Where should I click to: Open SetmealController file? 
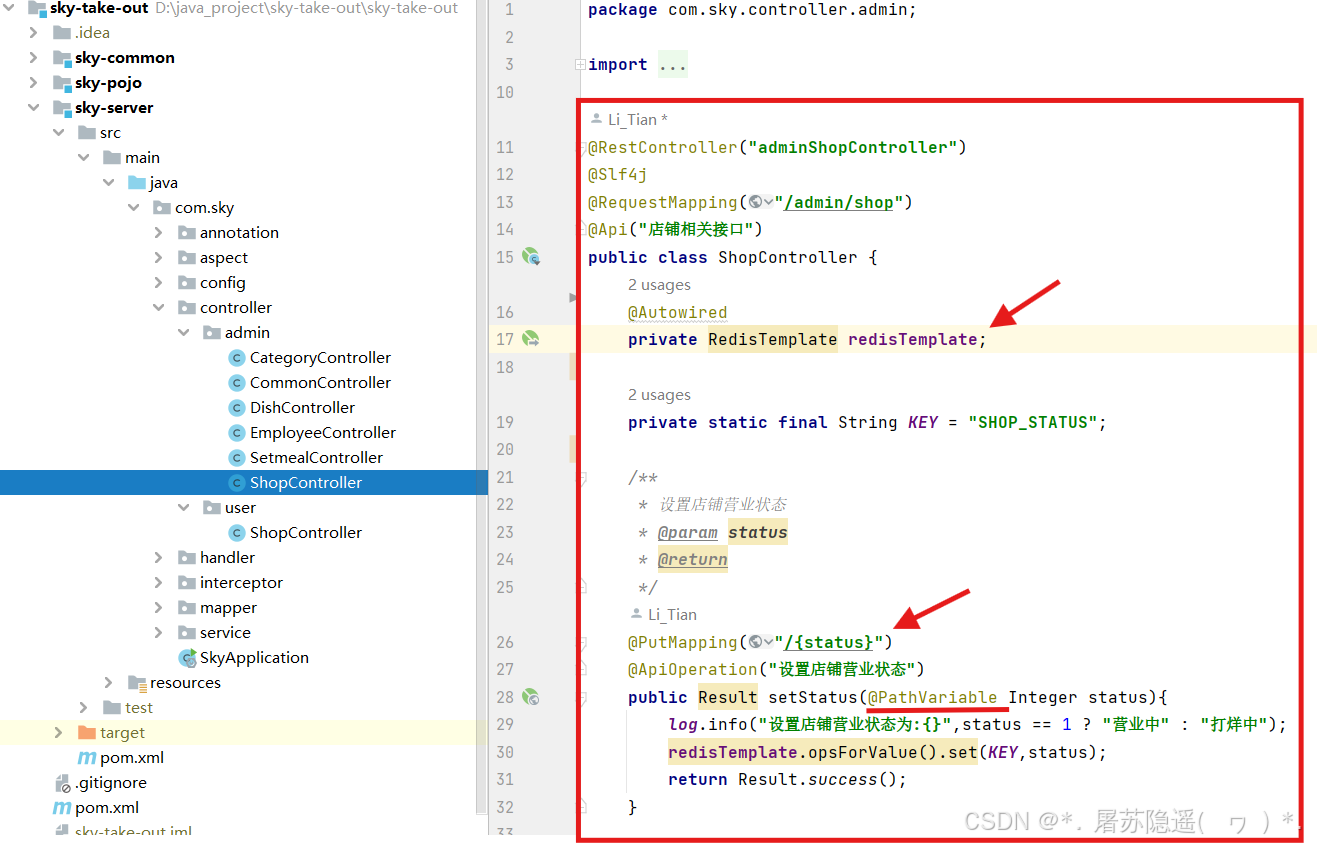point(316,458)
